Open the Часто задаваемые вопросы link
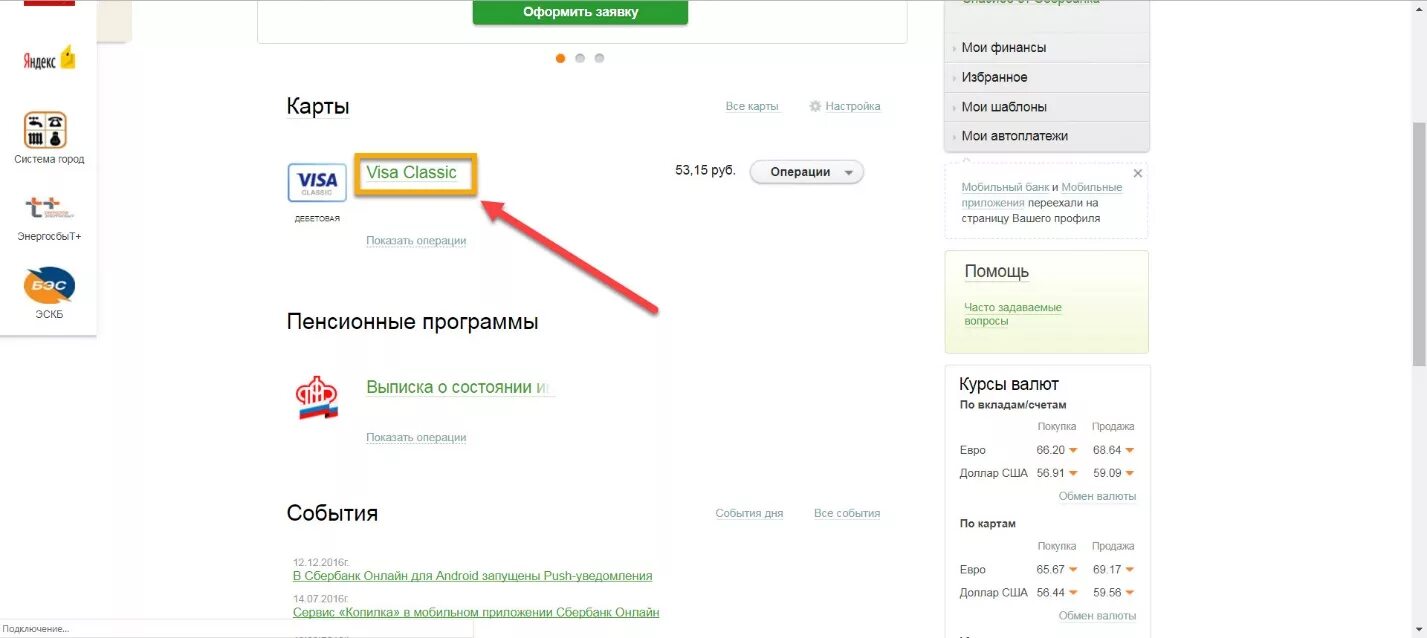The height and width of the screenshot is (638, 1427). [x=1013, y=314]
